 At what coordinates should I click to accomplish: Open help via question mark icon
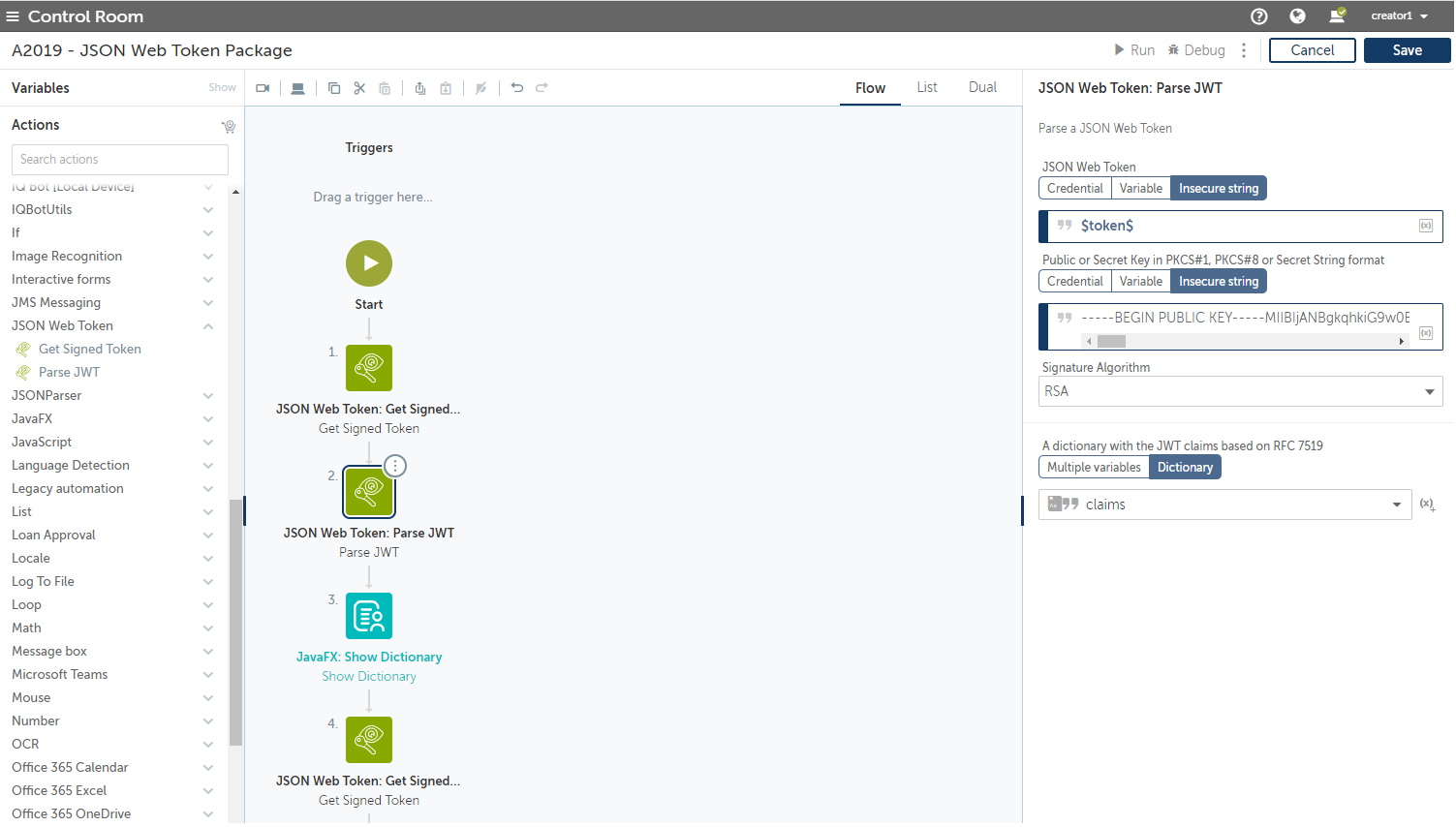pos(1259,16)
